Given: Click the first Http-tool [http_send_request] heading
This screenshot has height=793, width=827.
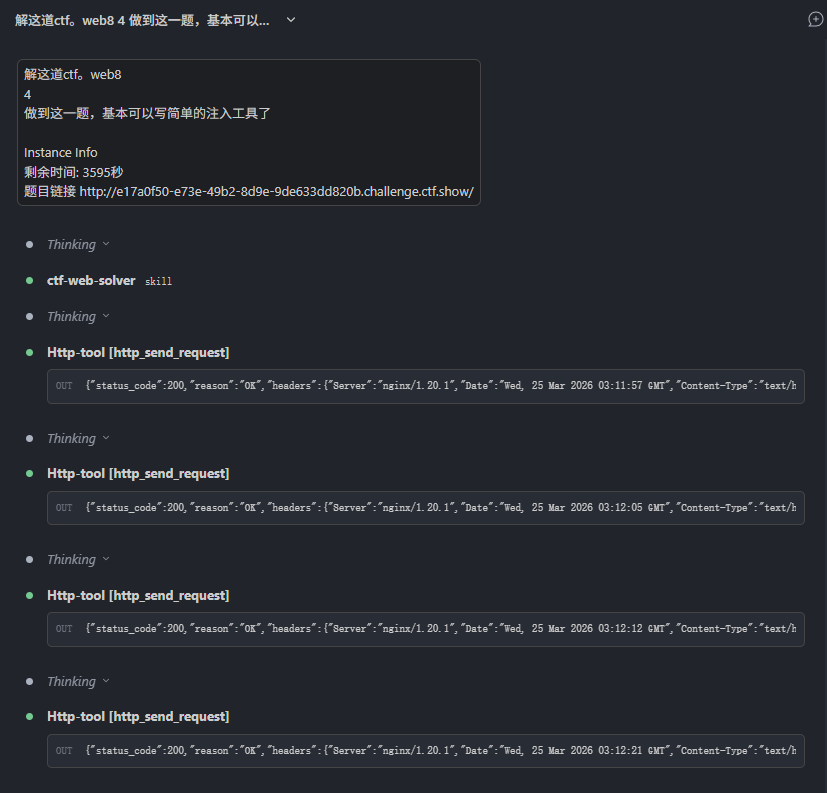Looking at the screenshot, I should 138,352.
